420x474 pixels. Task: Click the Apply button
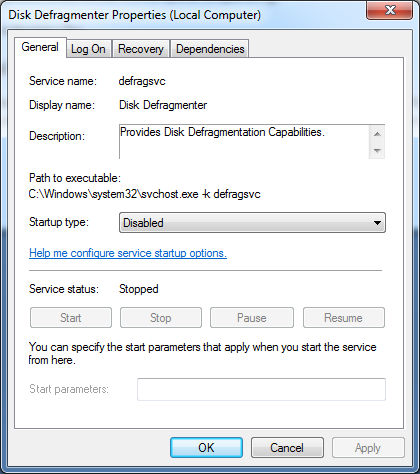pyautogui.click(x=368, y=448)
